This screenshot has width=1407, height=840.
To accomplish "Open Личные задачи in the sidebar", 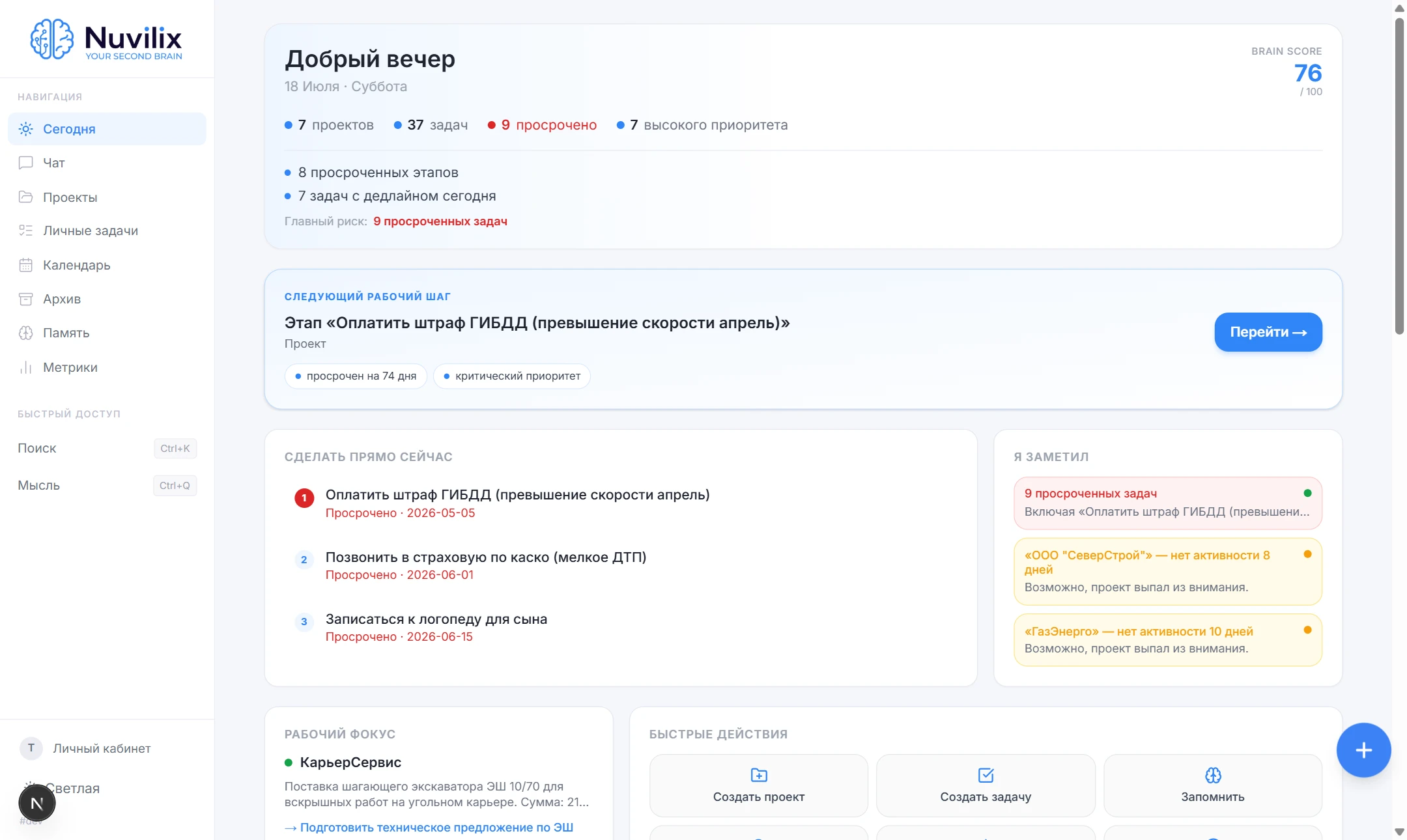I will [x=107, y=231].
